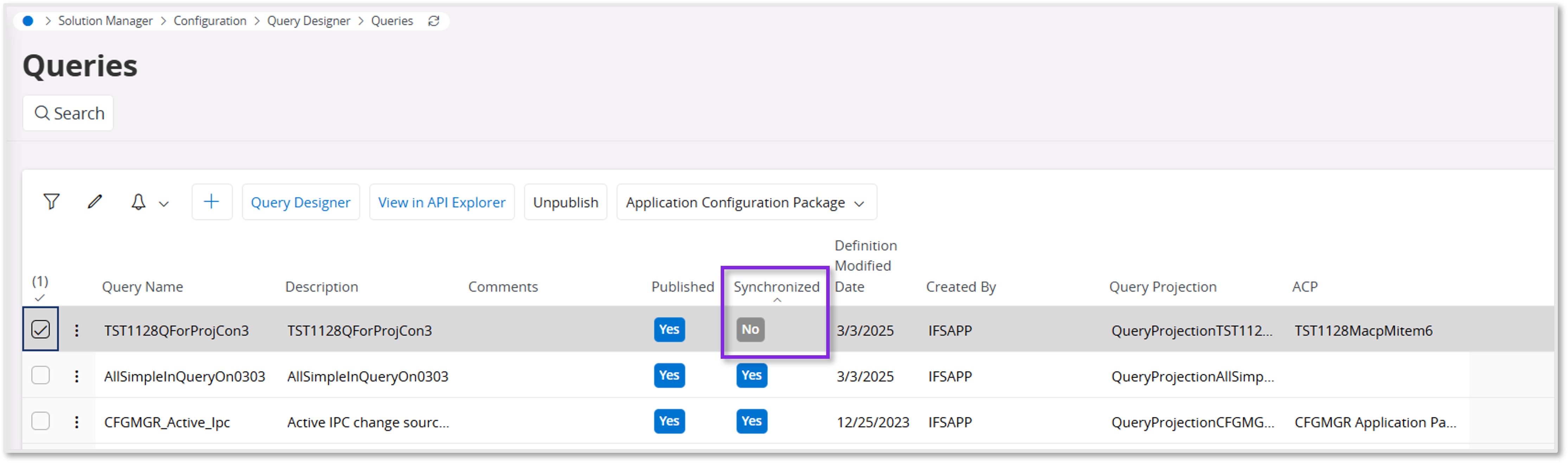Image resolution: width=1568 pixels, height=463 pixels.
Task: Sort by the Synchronized column header
Action: point(776,287)
